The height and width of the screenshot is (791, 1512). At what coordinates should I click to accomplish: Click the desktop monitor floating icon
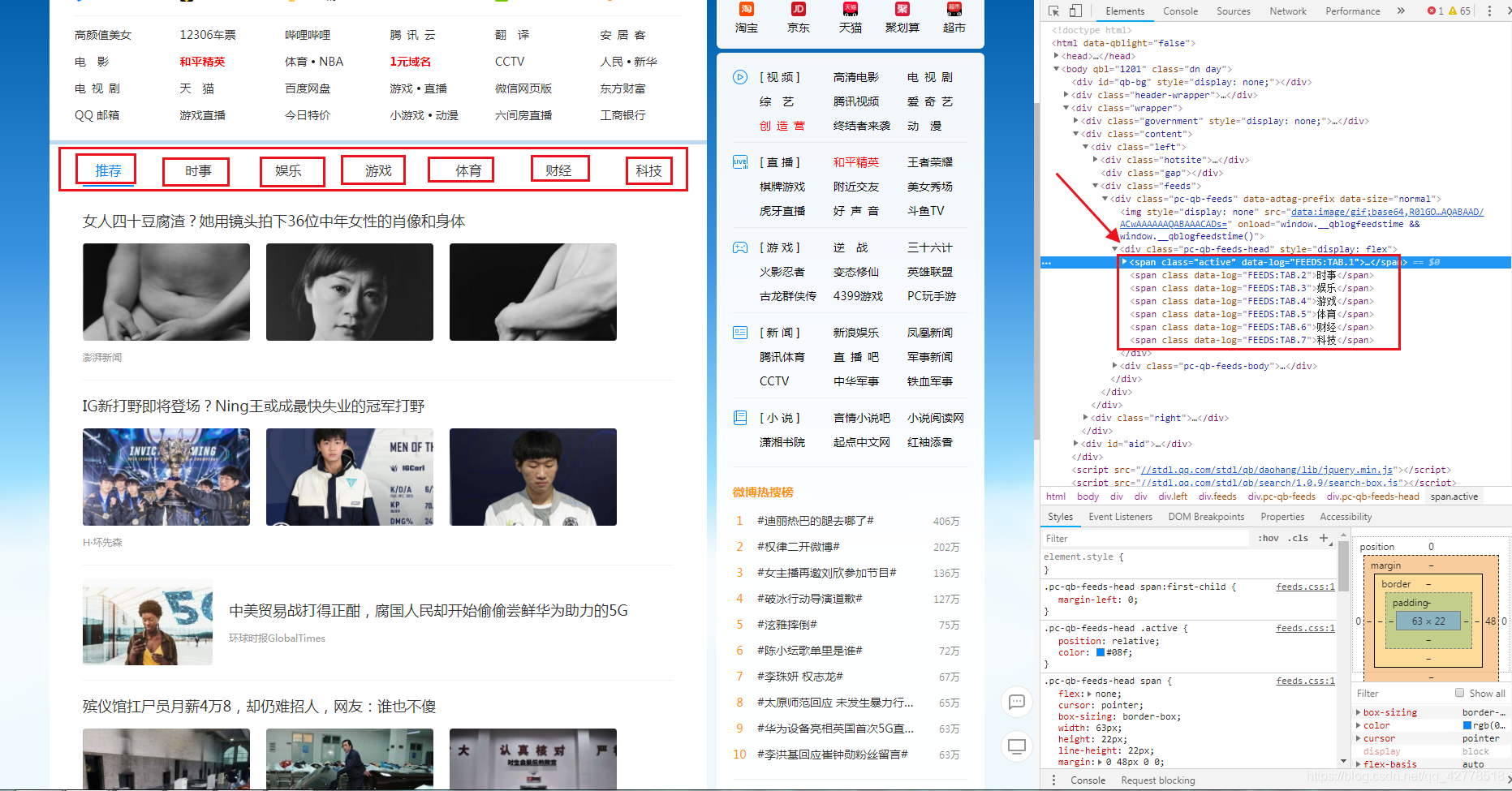pyautogui.click(x=1017, y=746)
